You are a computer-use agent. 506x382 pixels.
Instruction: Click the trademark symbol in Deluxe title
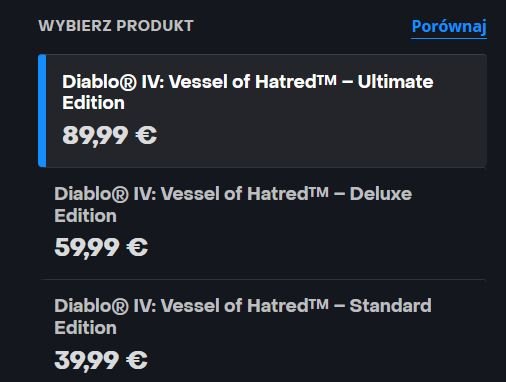(x=319, y=192)
